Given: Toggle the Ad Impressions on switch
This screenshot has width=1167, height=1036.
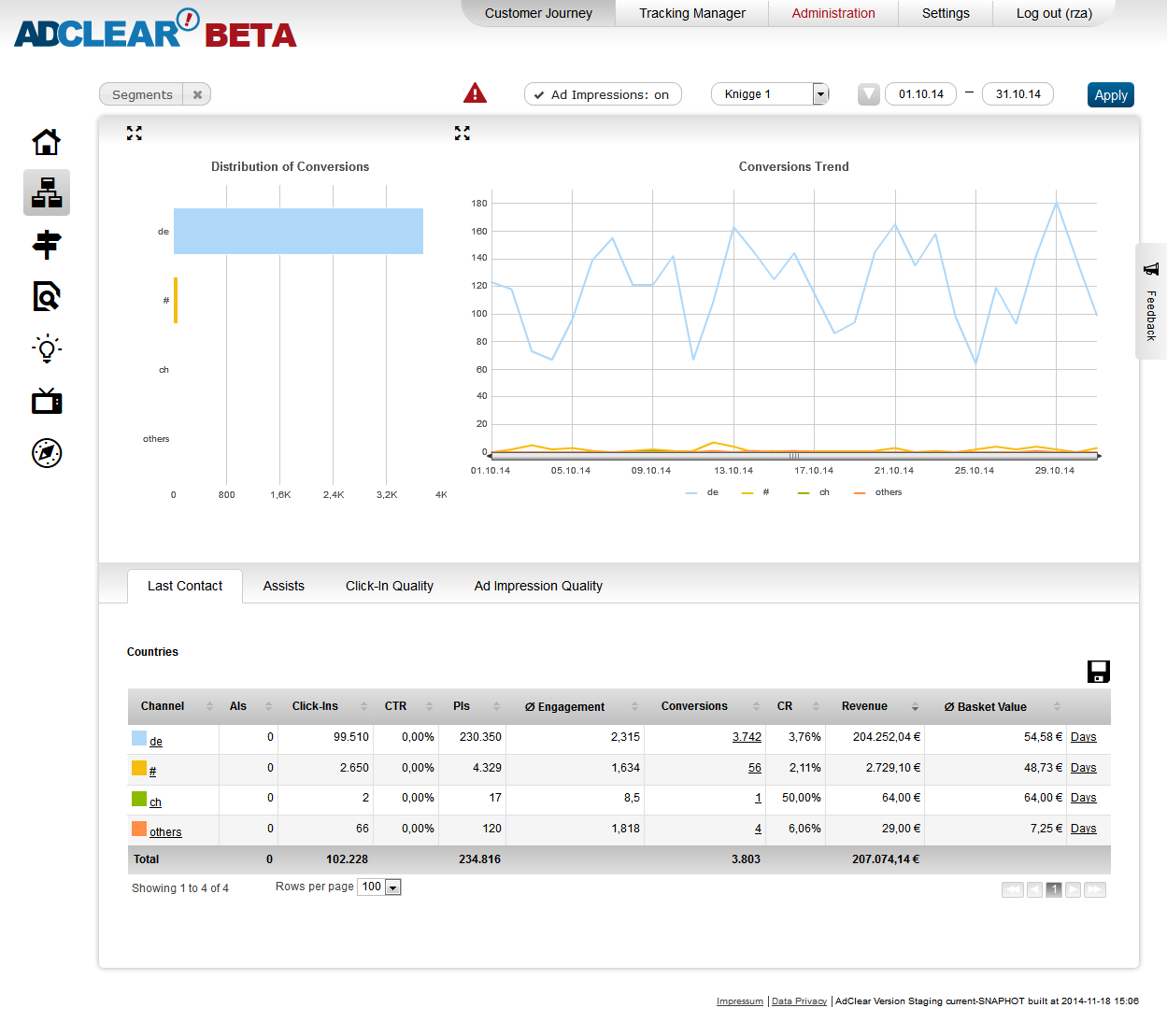Looking at the screenshot, I should [x=603, y=94].
